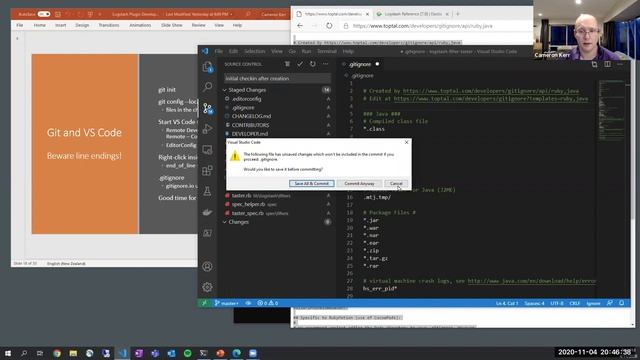640x360 pixels.
Task: Open the Run and Debug view
Action: click(207, 129)
